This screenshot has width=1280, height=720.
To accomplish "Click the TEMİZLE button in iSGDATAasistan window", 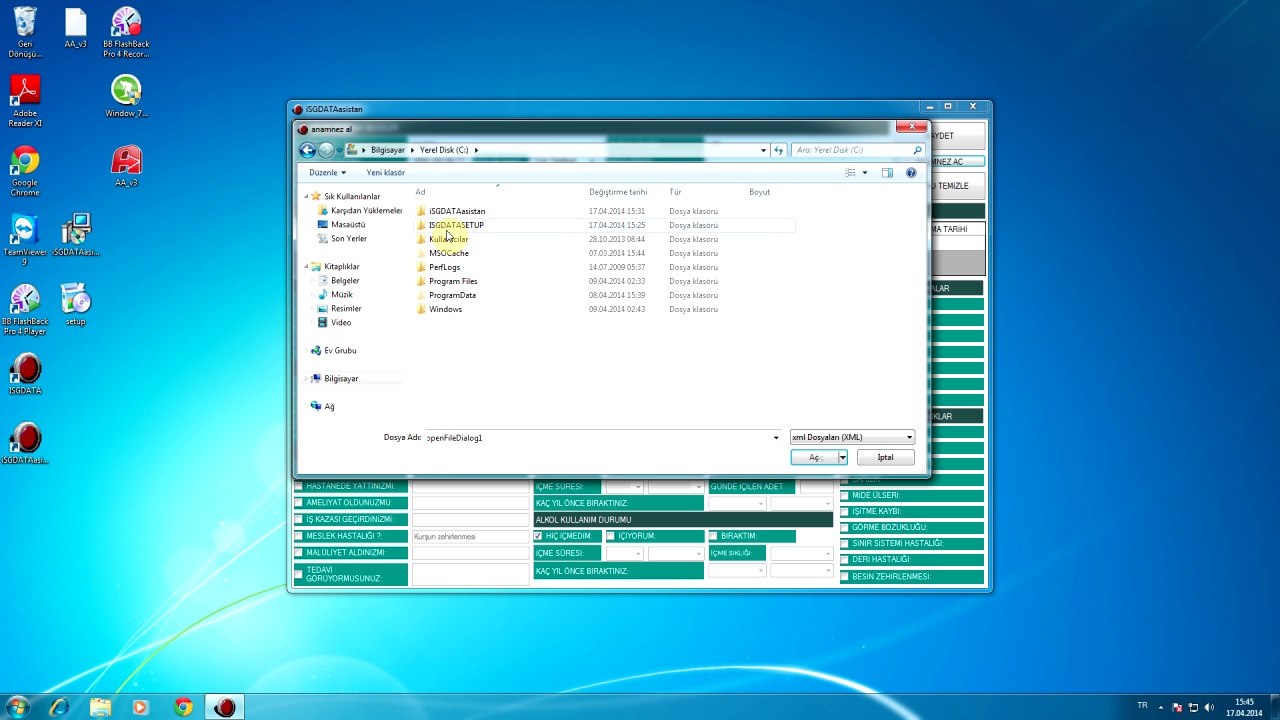I will tap(957, 186).
